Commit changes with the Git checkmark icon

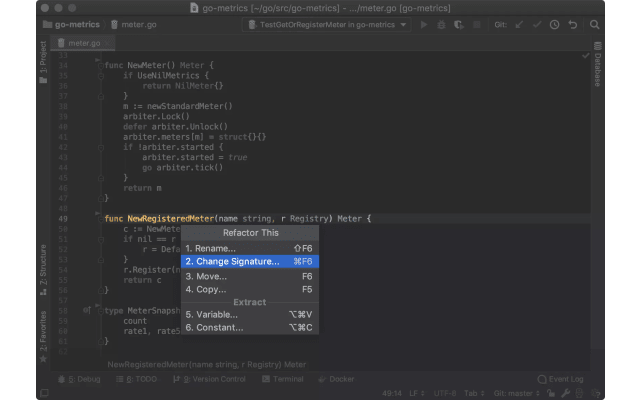(537, 25)
